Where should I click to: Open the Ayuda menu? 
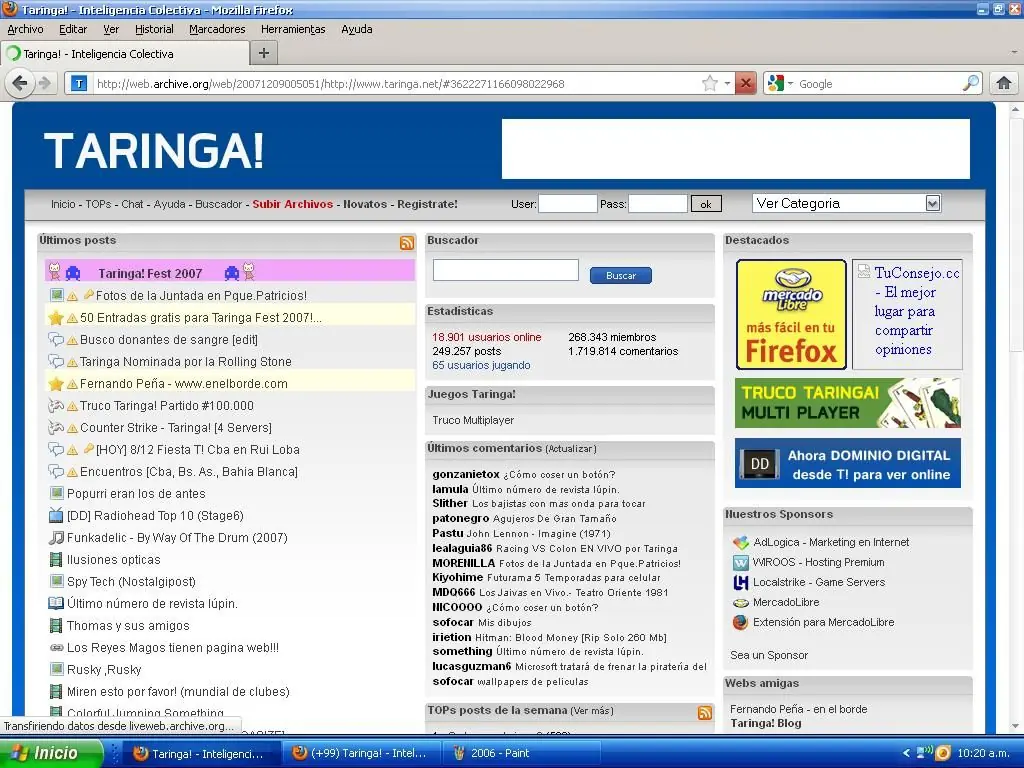pyautogui.click(x=357, y=29)
